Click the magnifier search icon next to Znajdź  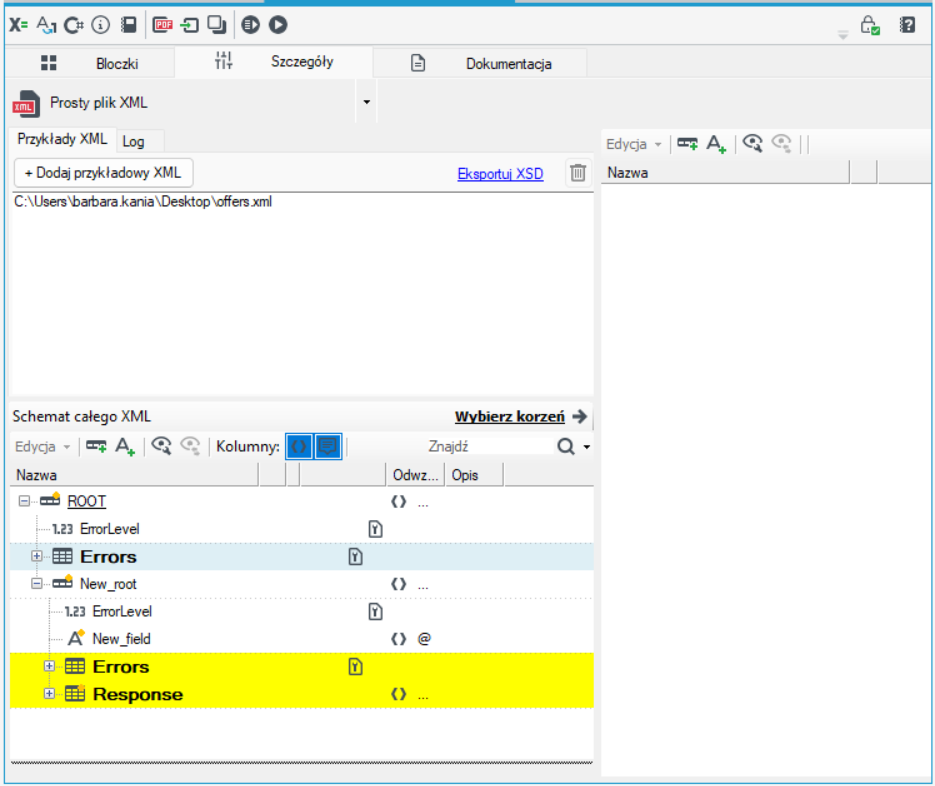[x=566, y=447]
